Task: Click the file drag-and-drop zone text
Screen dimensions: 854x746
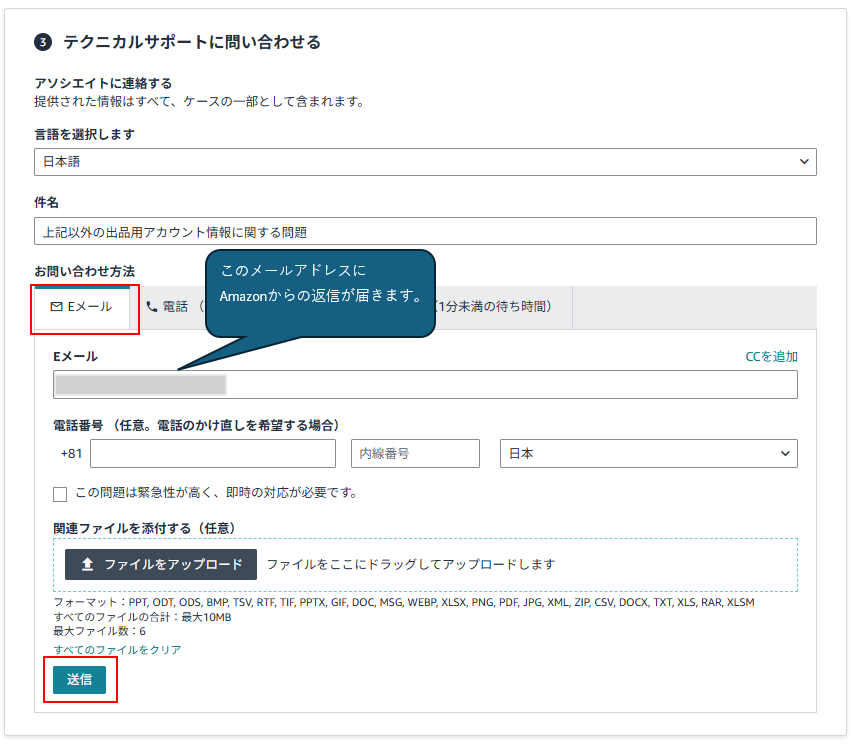Action: click(x=410, y=564)
